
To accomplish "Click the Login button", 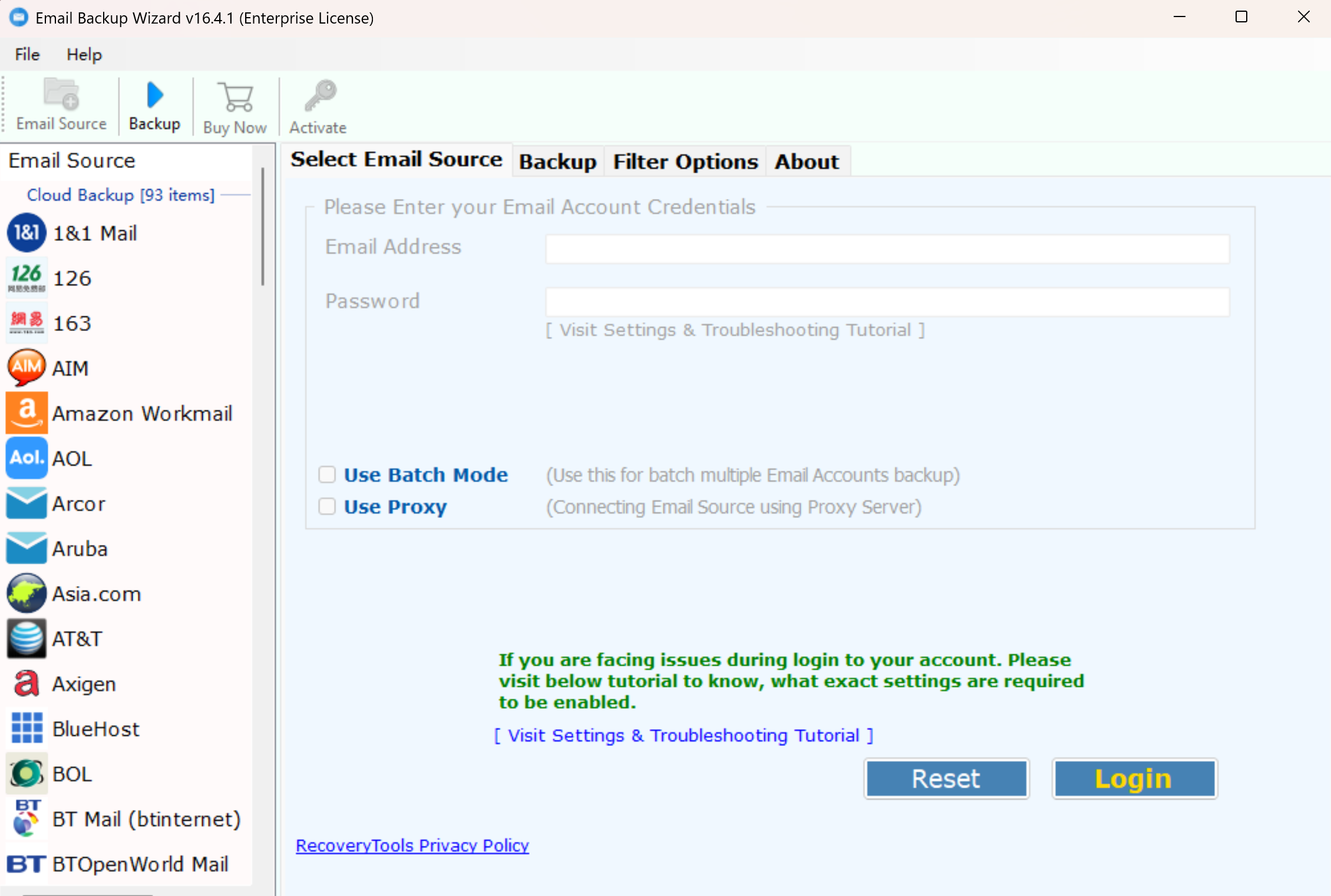I will (1134, 778).
